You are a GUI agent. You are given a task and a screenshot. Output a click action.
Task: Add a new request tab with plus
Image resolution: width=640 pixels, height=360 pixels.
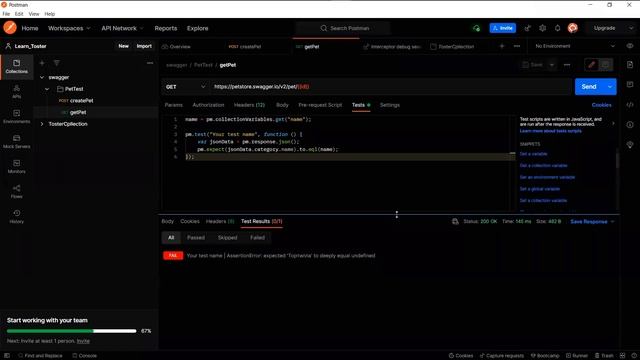[502, 46]
